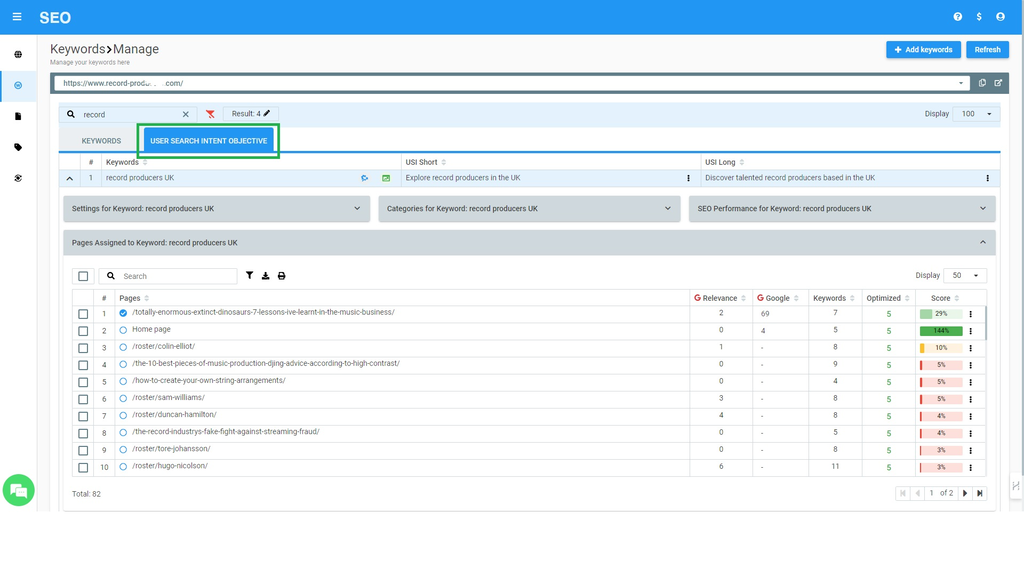Open website in new tab icon
Viewport: 1024px width, 576px height.
[998, 83]
